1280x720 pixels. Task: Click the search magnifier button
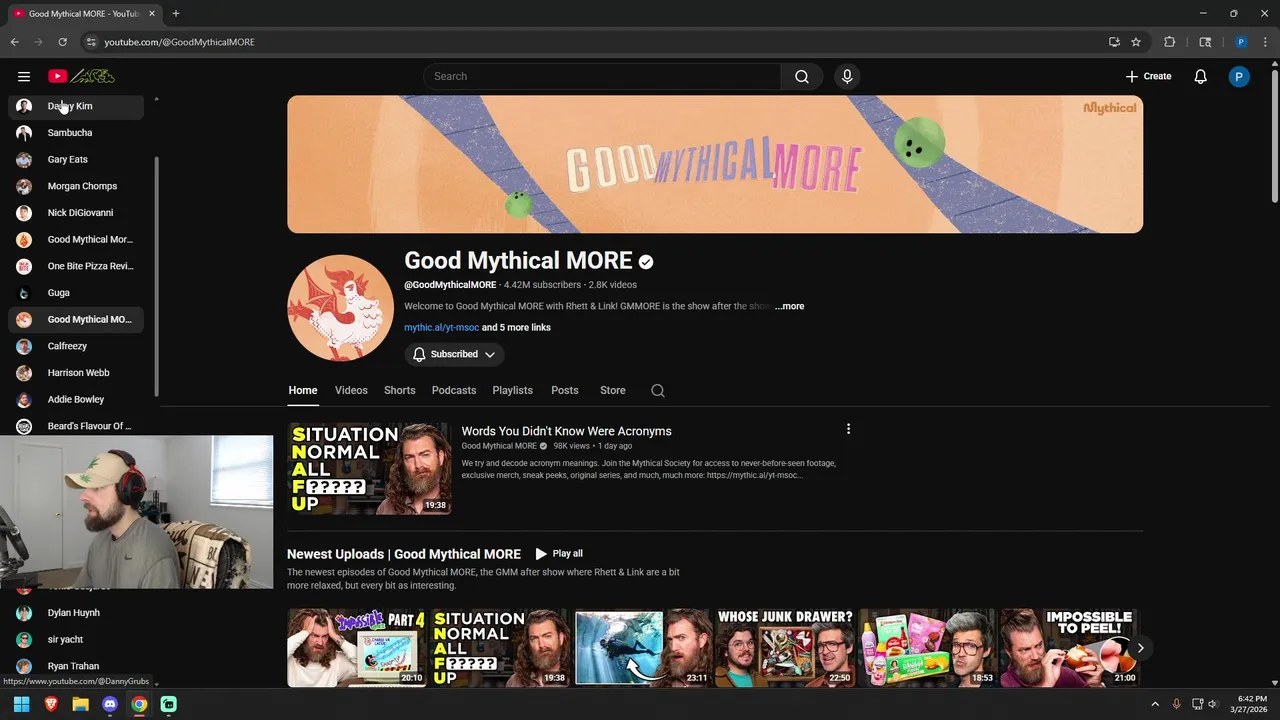802,76
